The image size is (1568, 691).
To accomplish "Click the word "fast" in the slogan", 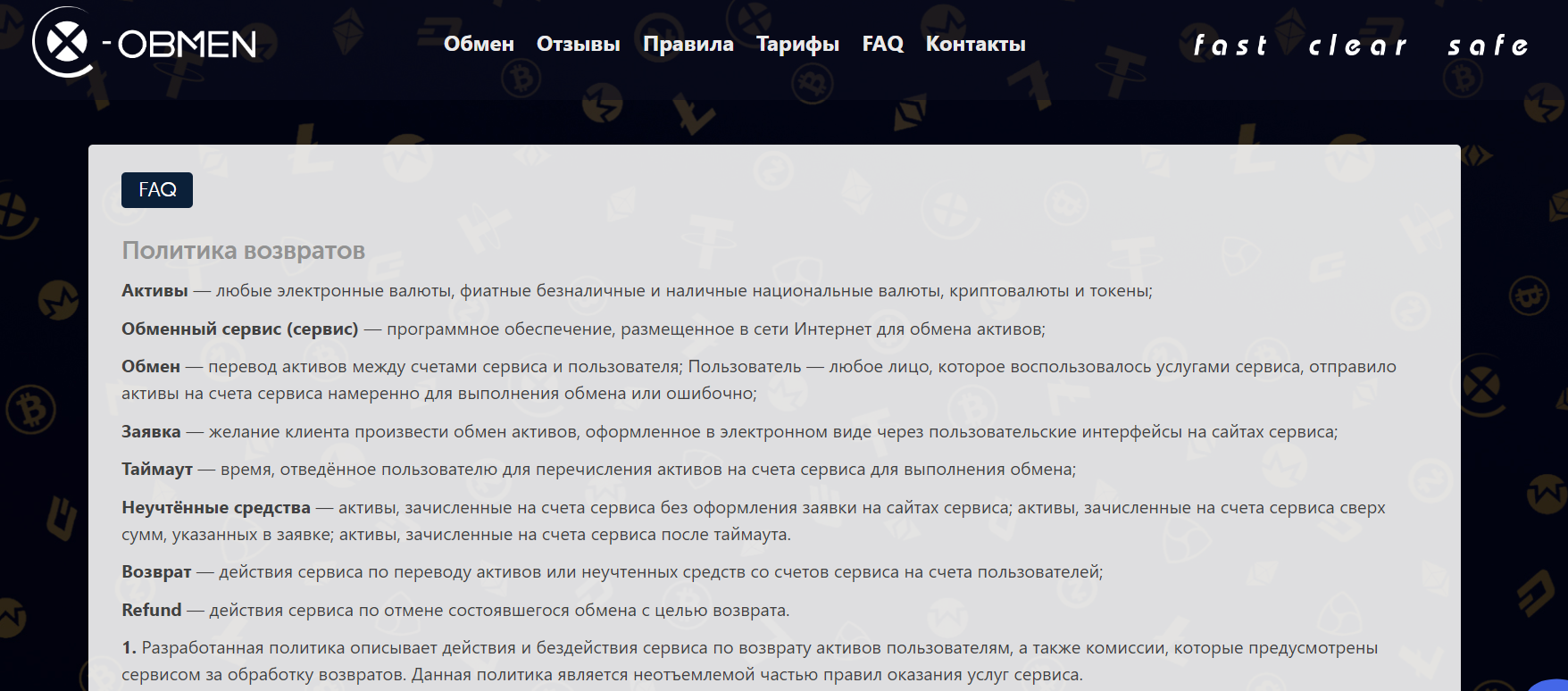I will (1230, 46).
